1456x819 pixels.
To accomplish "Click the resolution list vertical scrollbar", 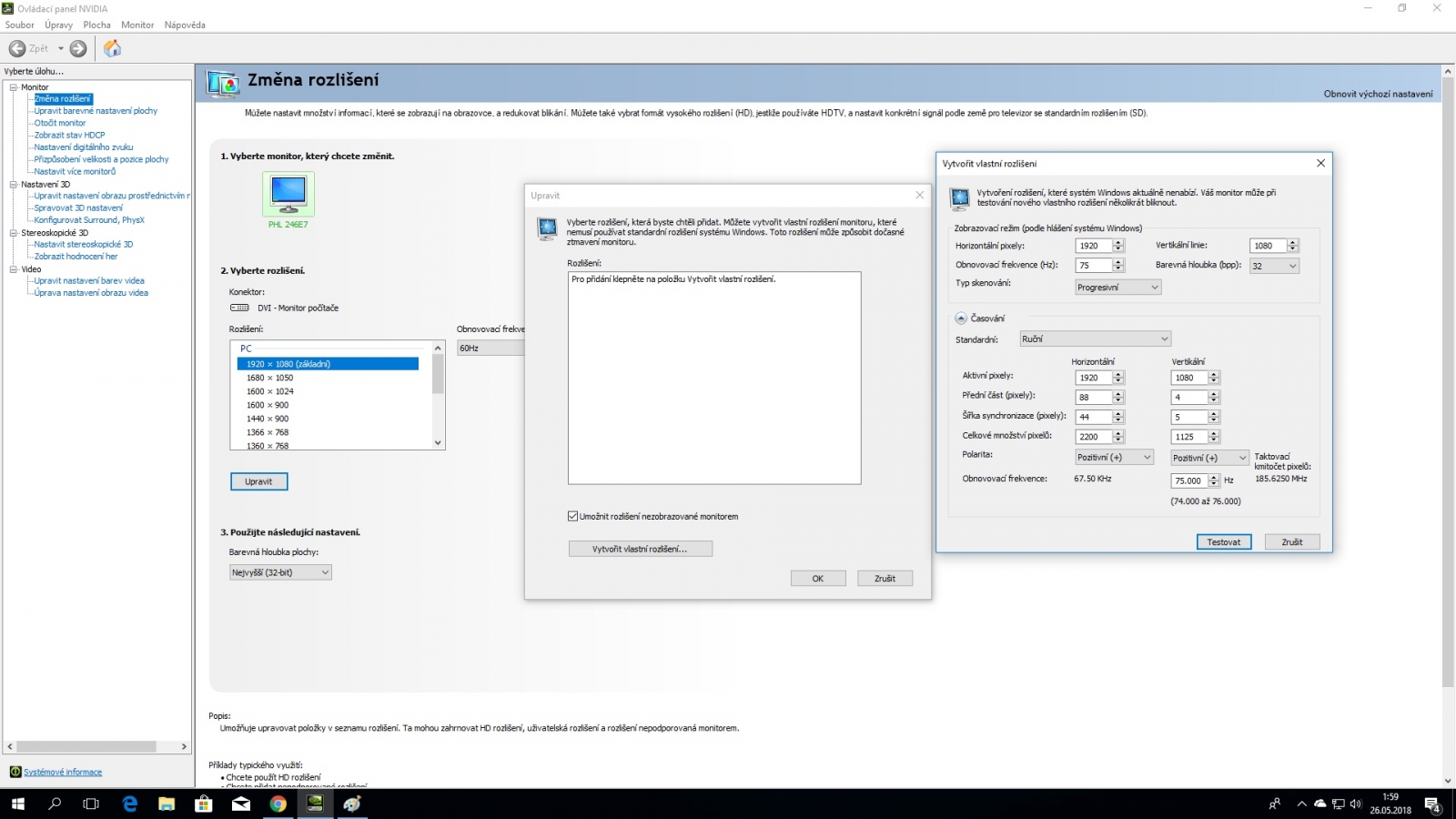I will (x=438, y=395).
